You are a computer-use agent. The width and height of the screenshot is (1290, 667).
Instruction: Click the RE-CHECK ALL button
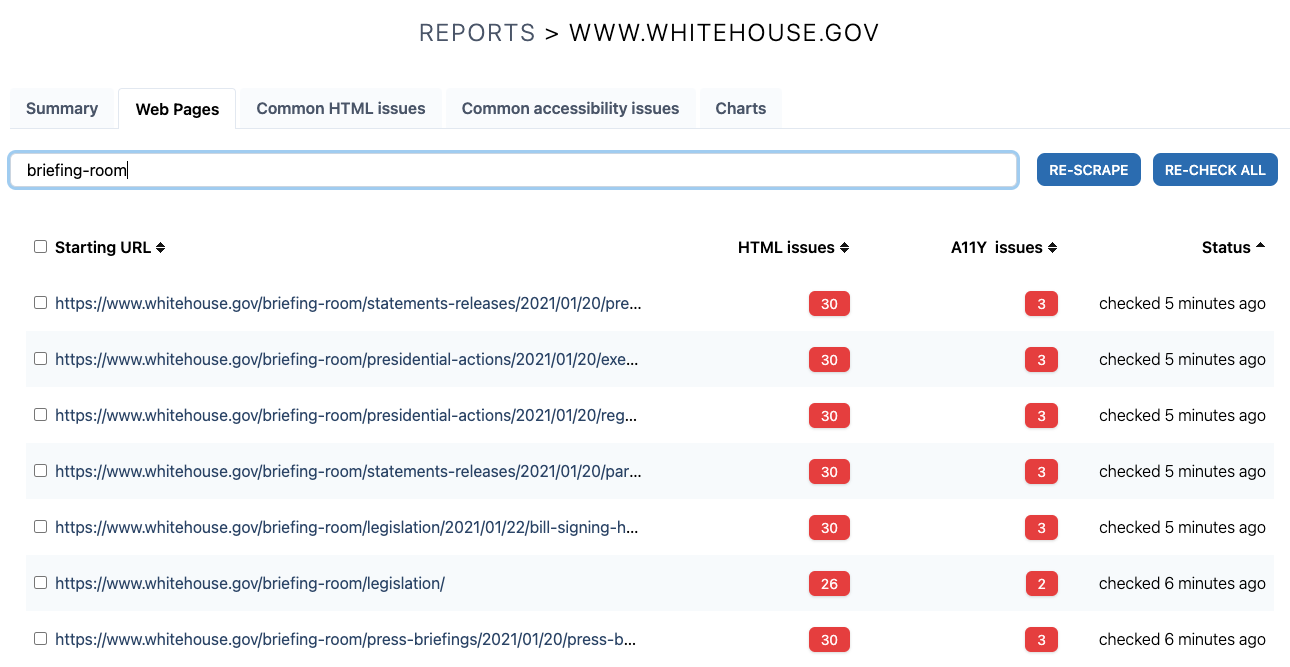1215,170
